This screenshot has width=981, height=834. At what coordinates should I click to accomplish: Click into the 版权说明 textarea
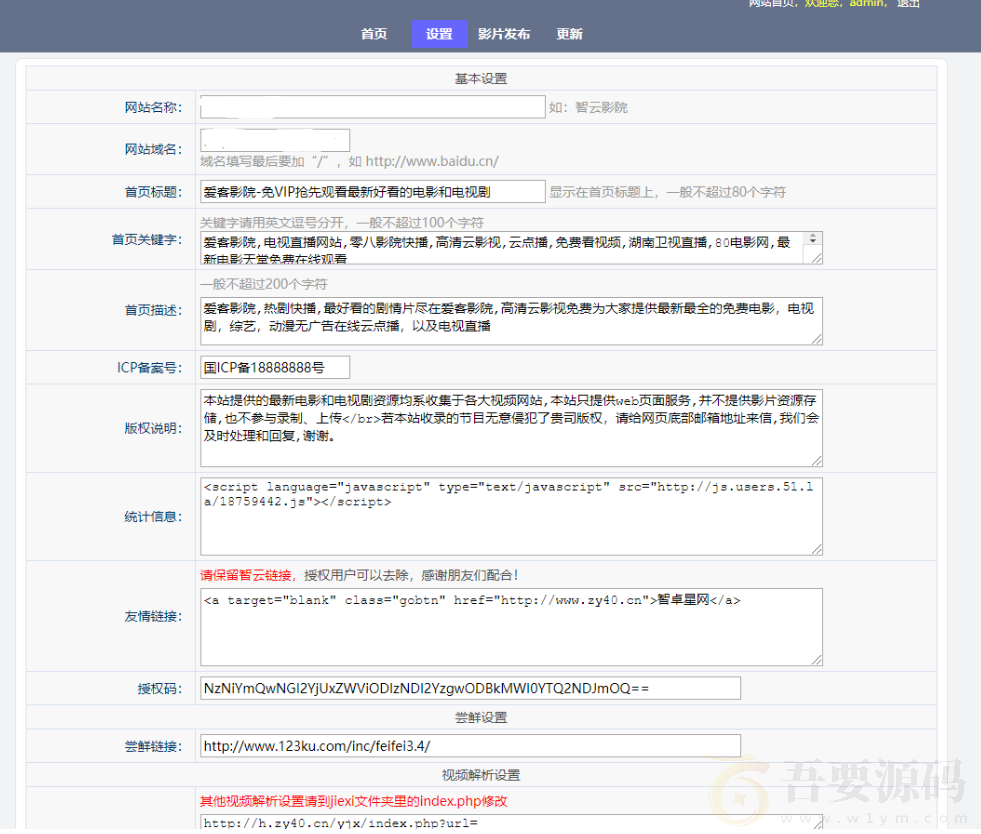coord(511,428)
